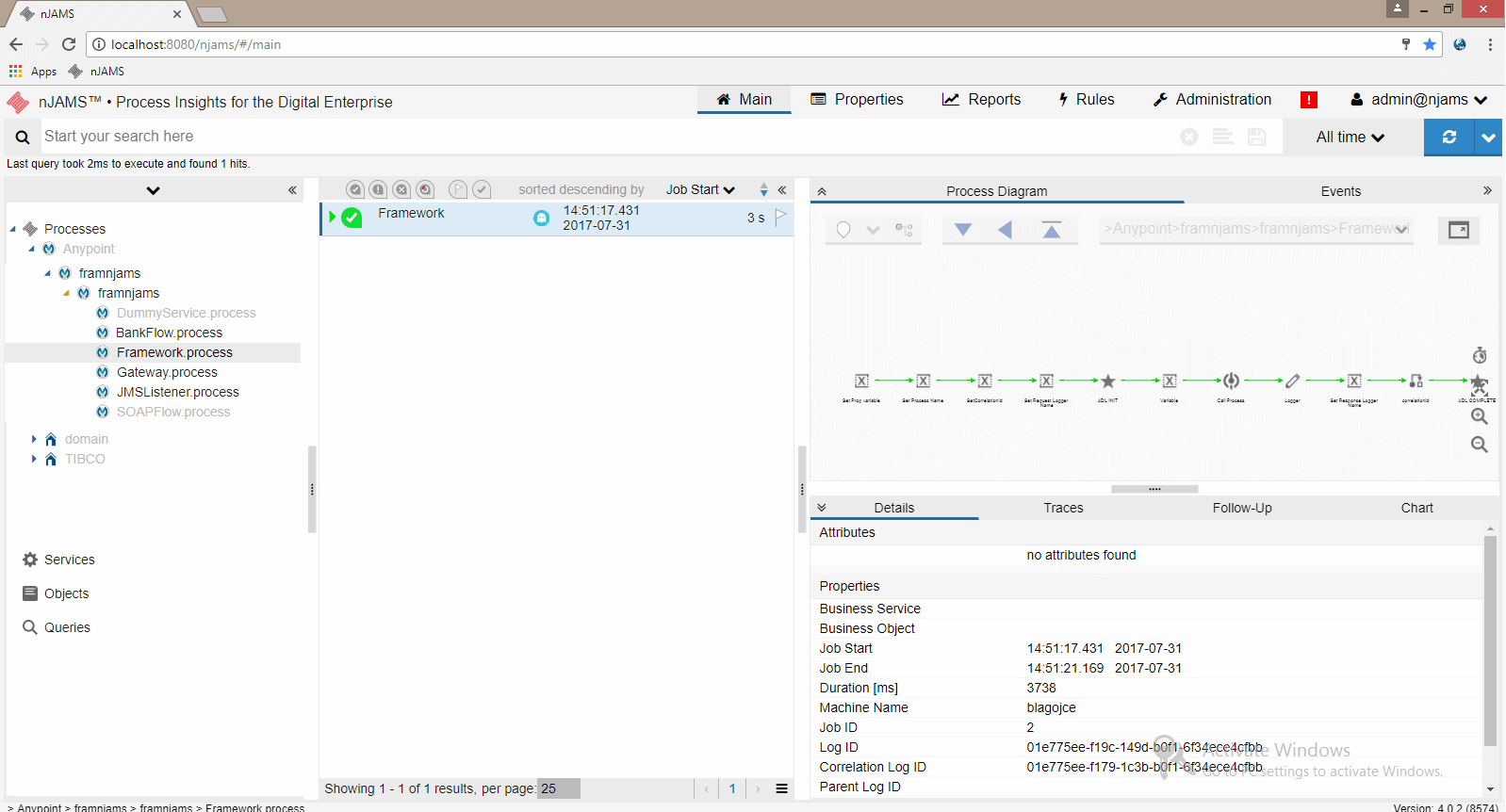Select JMSListener.process in the tree
1506x812 pixels.
point(177,392)
